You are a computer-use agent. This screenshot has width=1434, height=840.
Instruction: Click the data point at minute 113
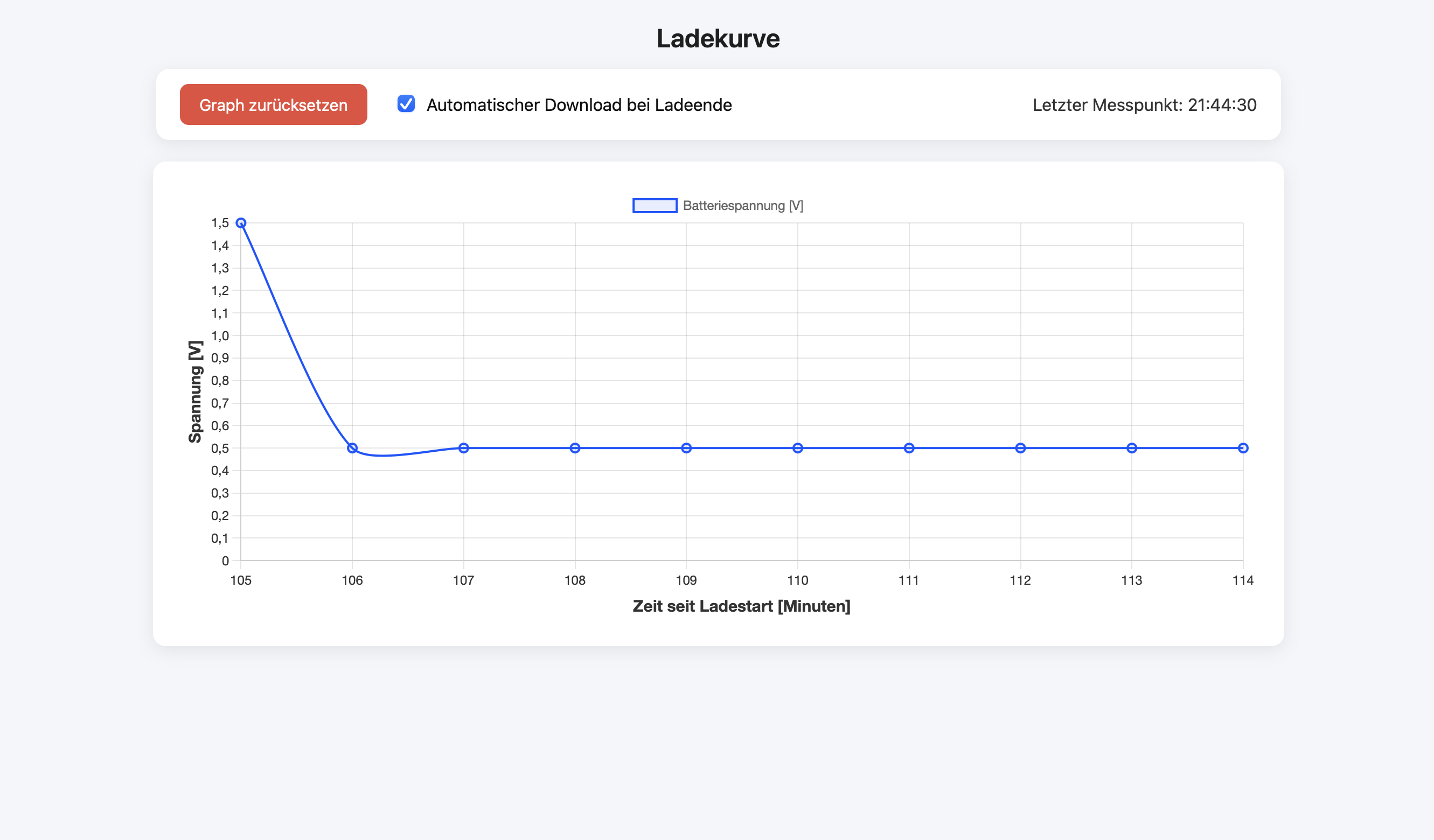(1132, 448)
